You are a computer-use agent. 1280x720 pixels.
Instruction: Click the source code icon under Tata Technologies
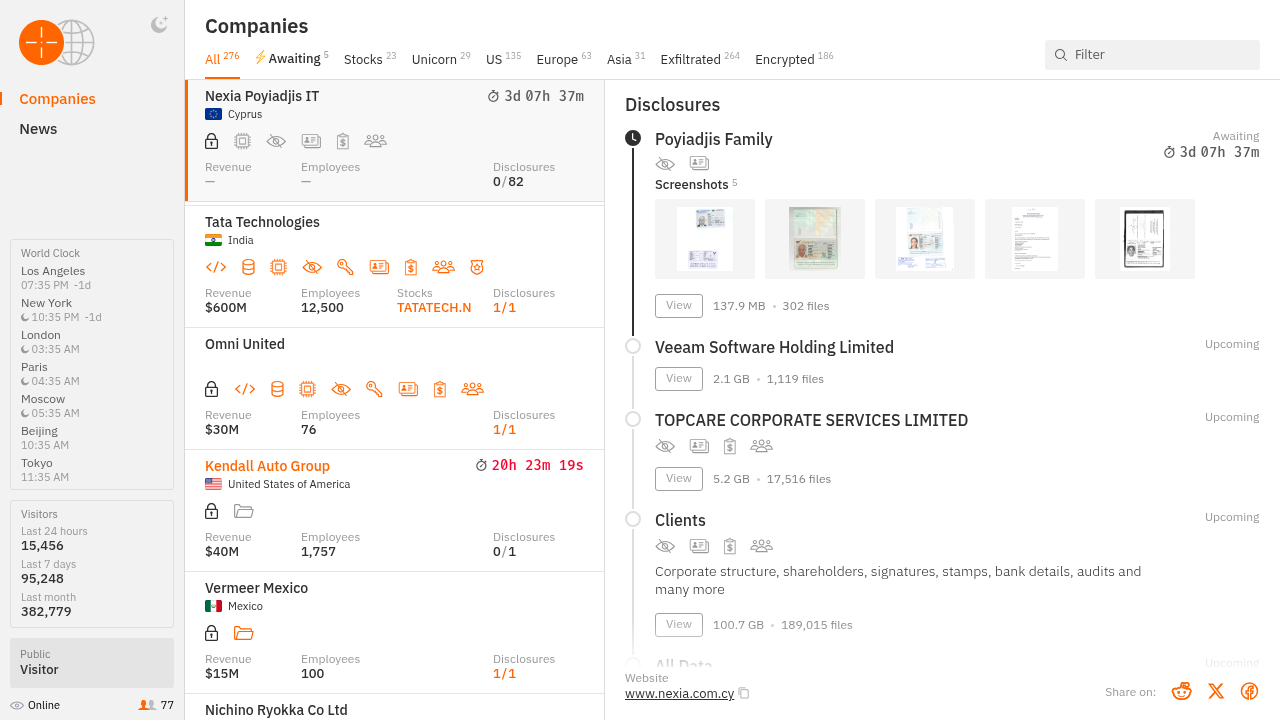216,267
